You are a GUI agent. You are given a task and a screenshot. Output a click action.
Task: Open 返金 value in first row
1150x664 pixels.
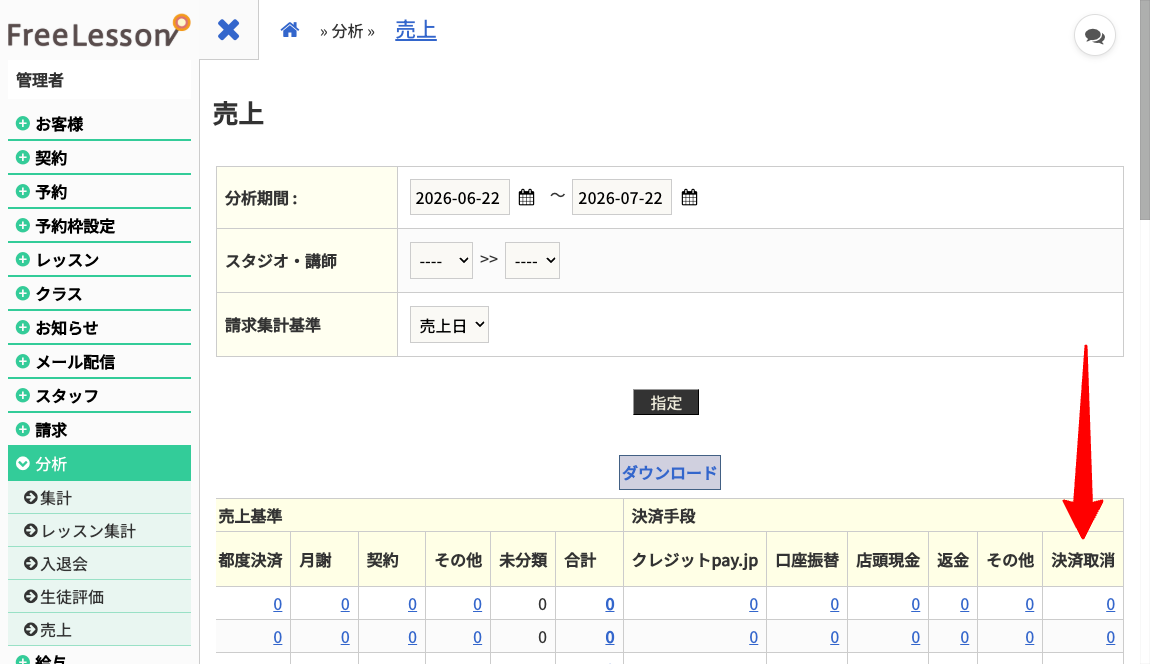tap(964, 604)
